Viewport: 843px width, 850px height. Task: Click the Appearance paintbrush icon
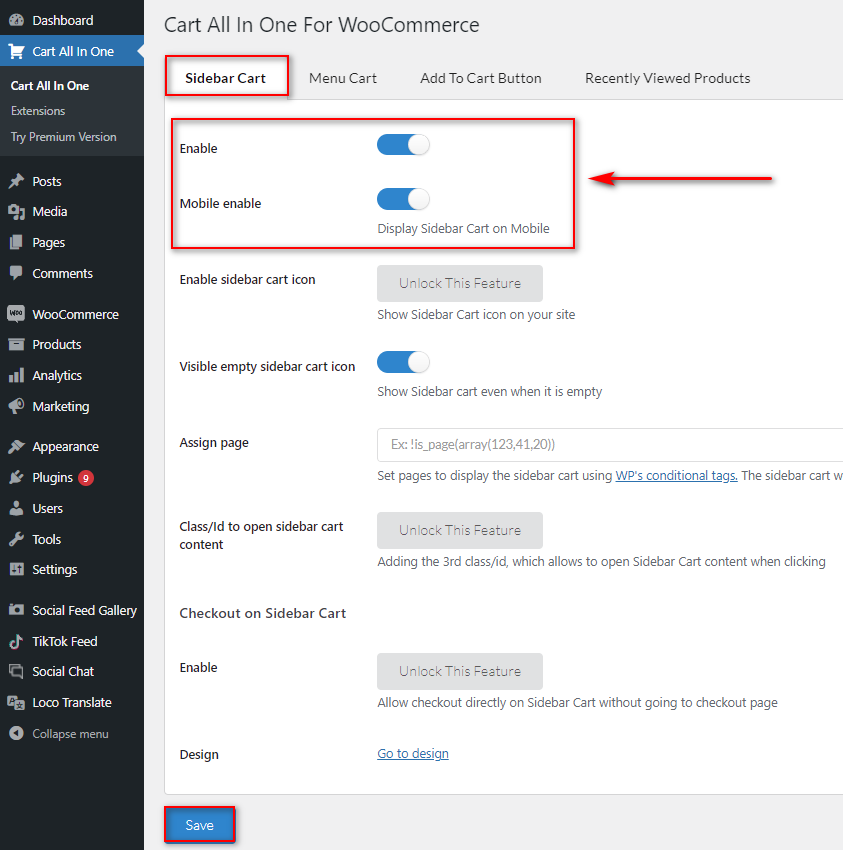tap(16, 447)
